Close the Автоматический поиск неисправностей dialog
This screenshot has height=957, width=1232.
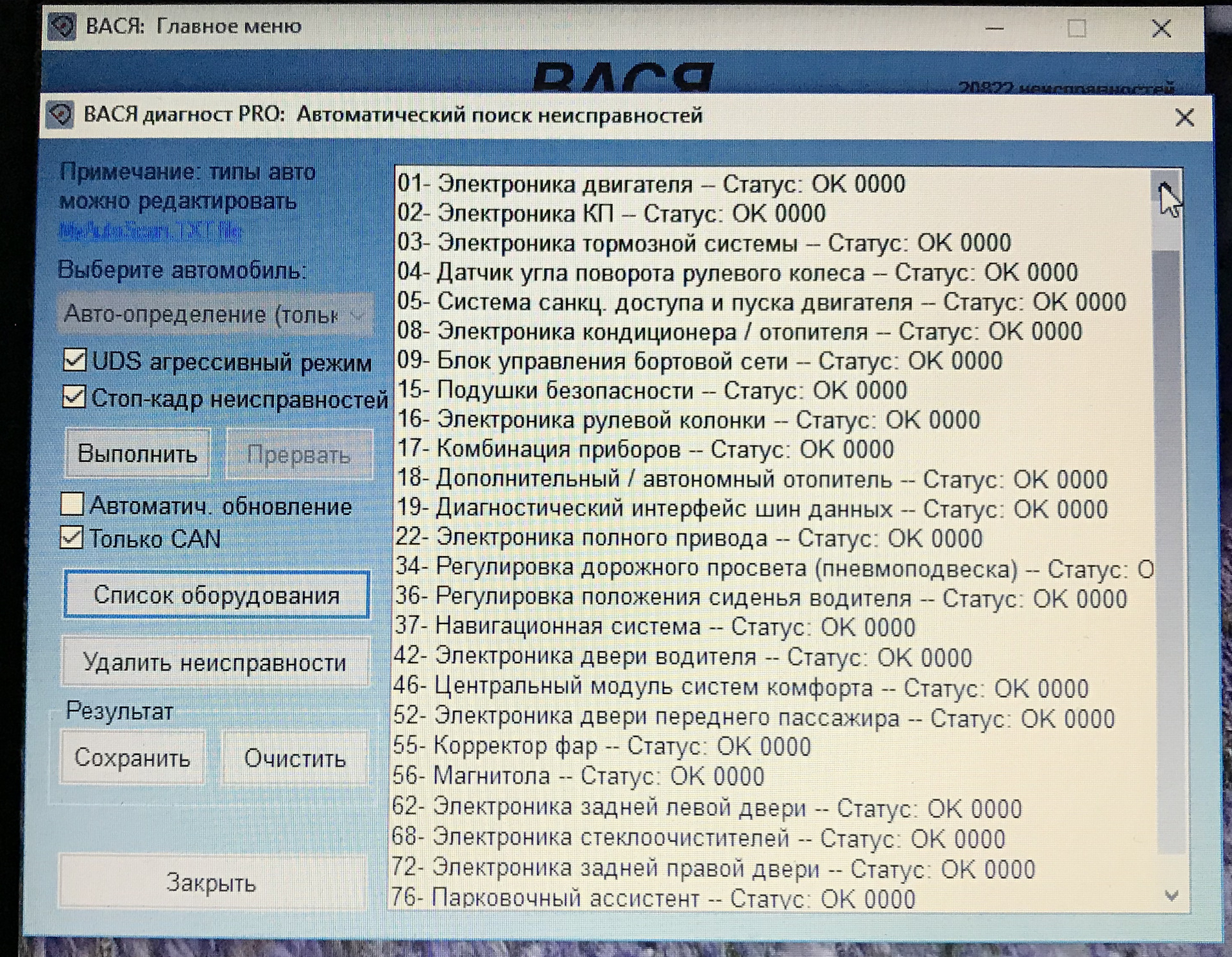pos(1185,117)
